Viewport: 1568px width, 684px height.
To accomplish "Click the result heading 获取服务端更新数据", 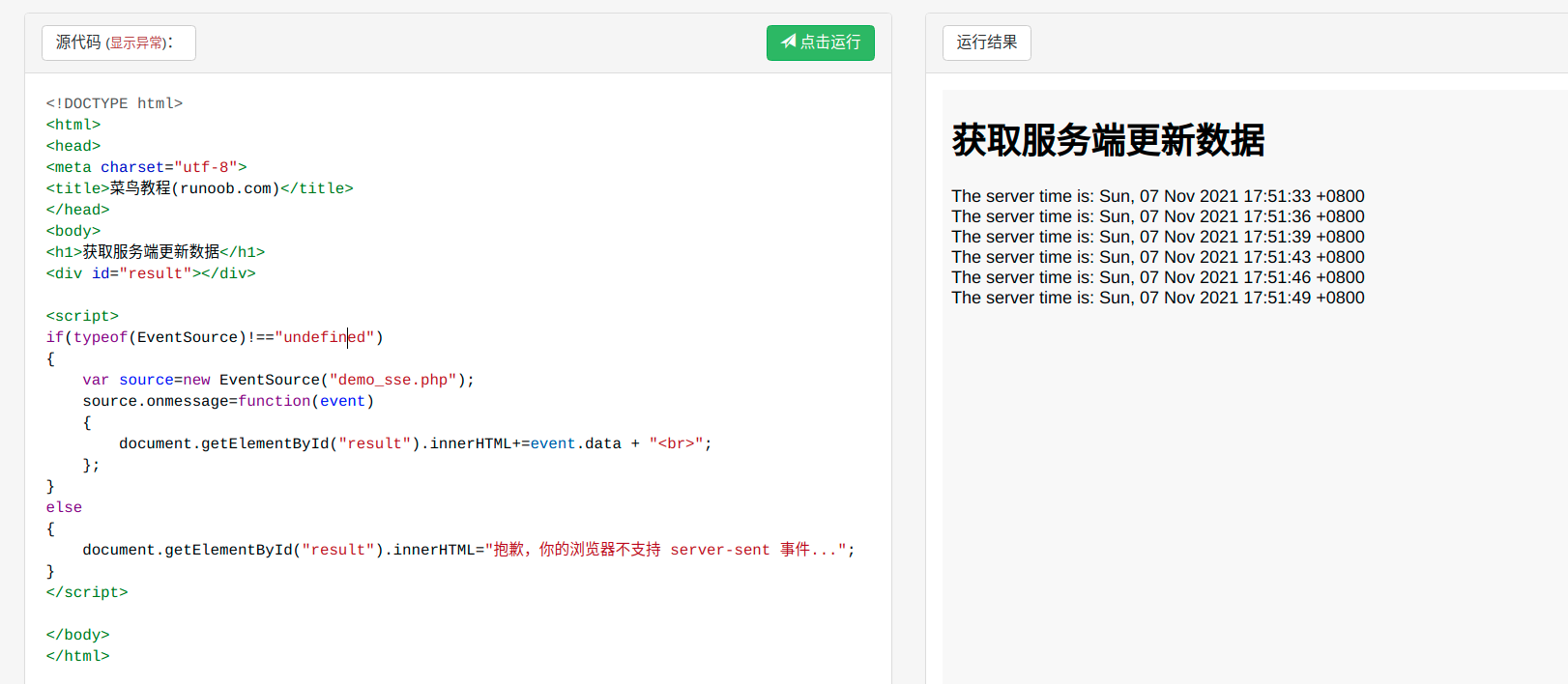I will click(1108, 140).
